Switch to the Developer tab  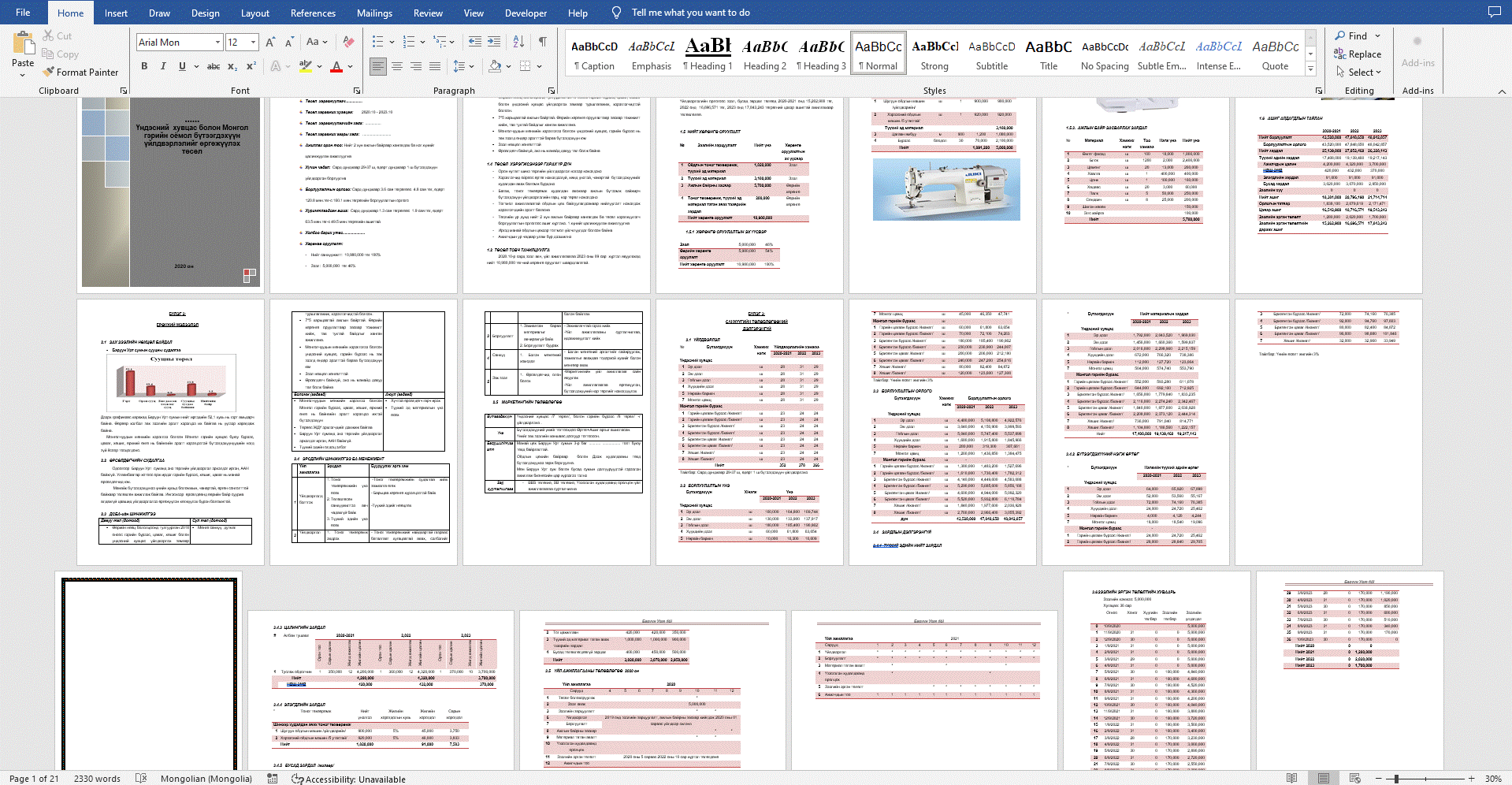tap(526, 13)
